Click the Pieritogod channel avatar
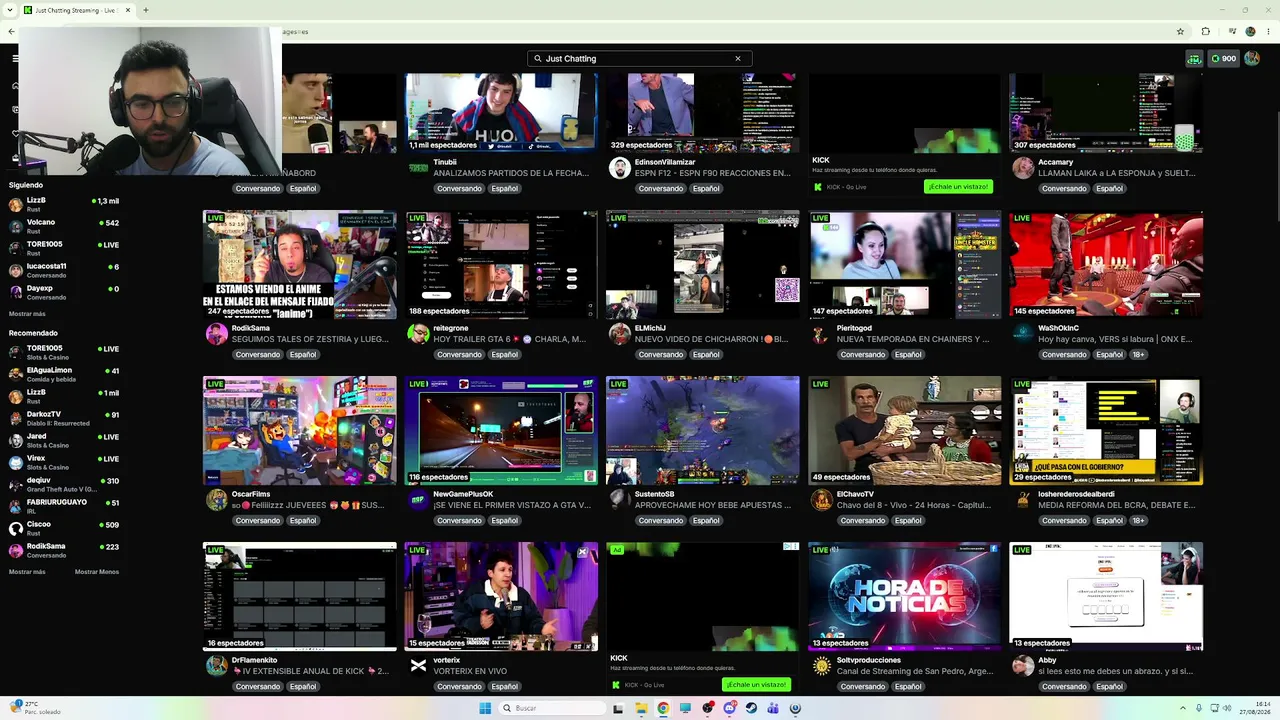 point(822,334)
